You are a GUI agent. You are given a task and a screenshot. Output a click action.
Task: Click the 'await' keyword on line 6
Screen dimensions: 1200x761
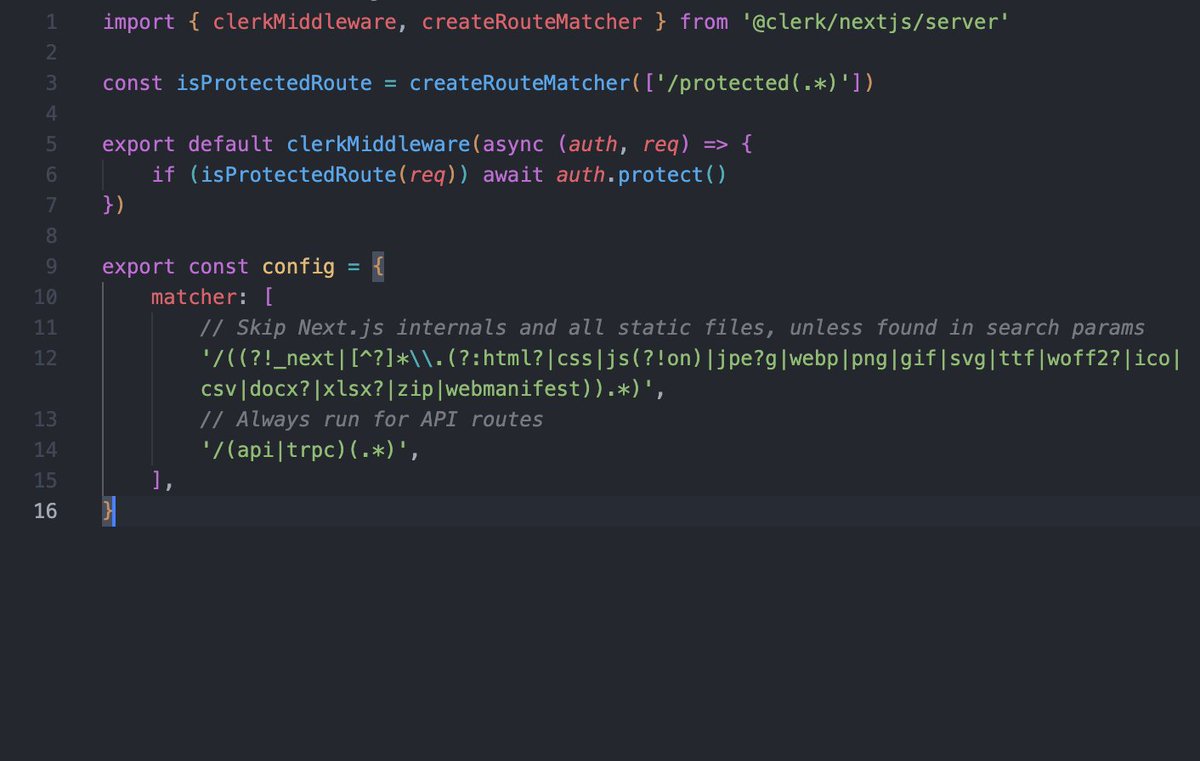514,175
